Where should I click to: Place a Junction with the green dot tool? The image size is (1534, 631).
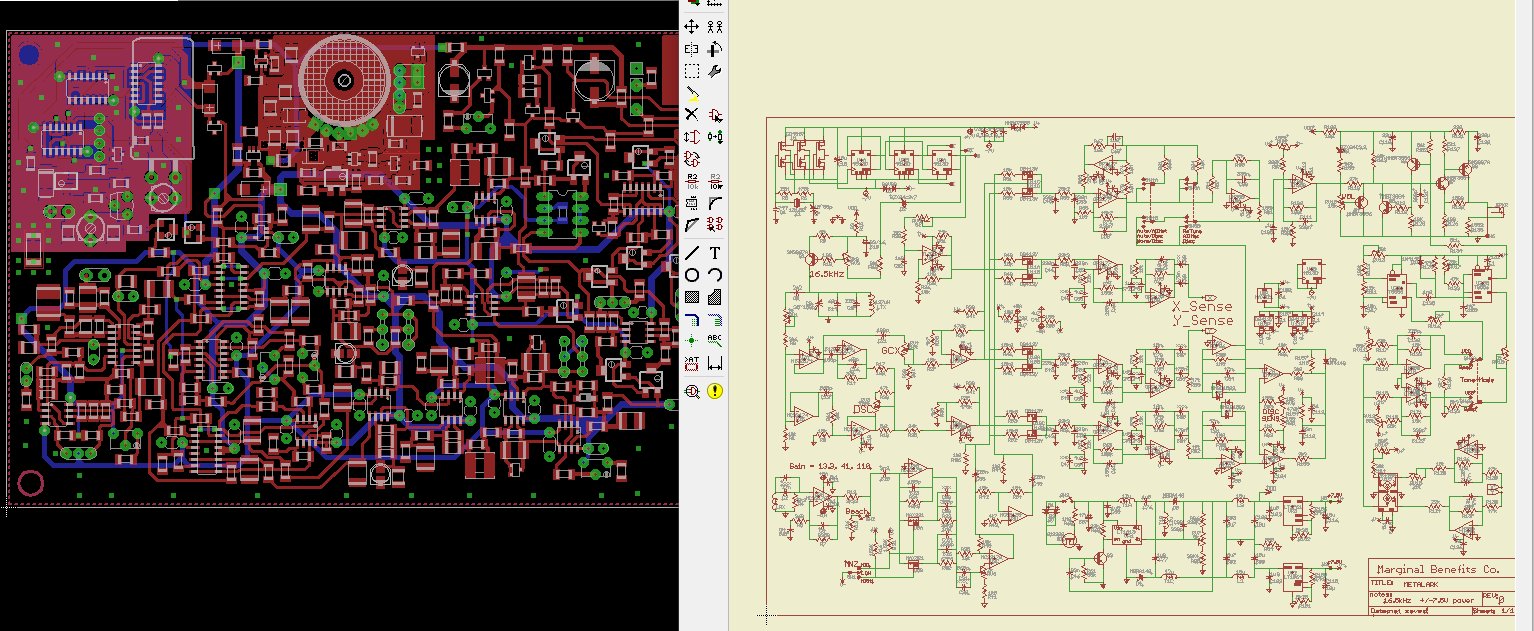pos(692,340)
